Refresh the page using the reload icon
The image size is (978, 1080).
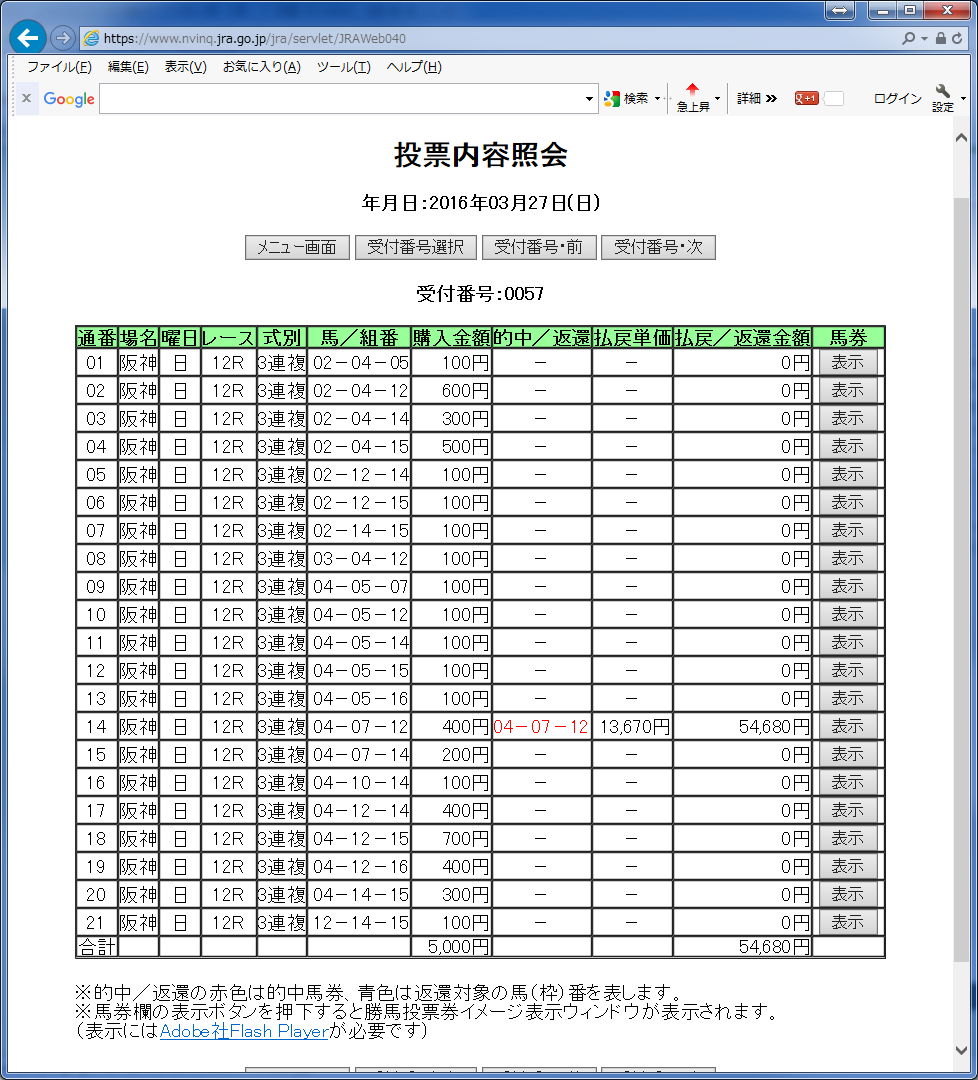tap(957, 39)
